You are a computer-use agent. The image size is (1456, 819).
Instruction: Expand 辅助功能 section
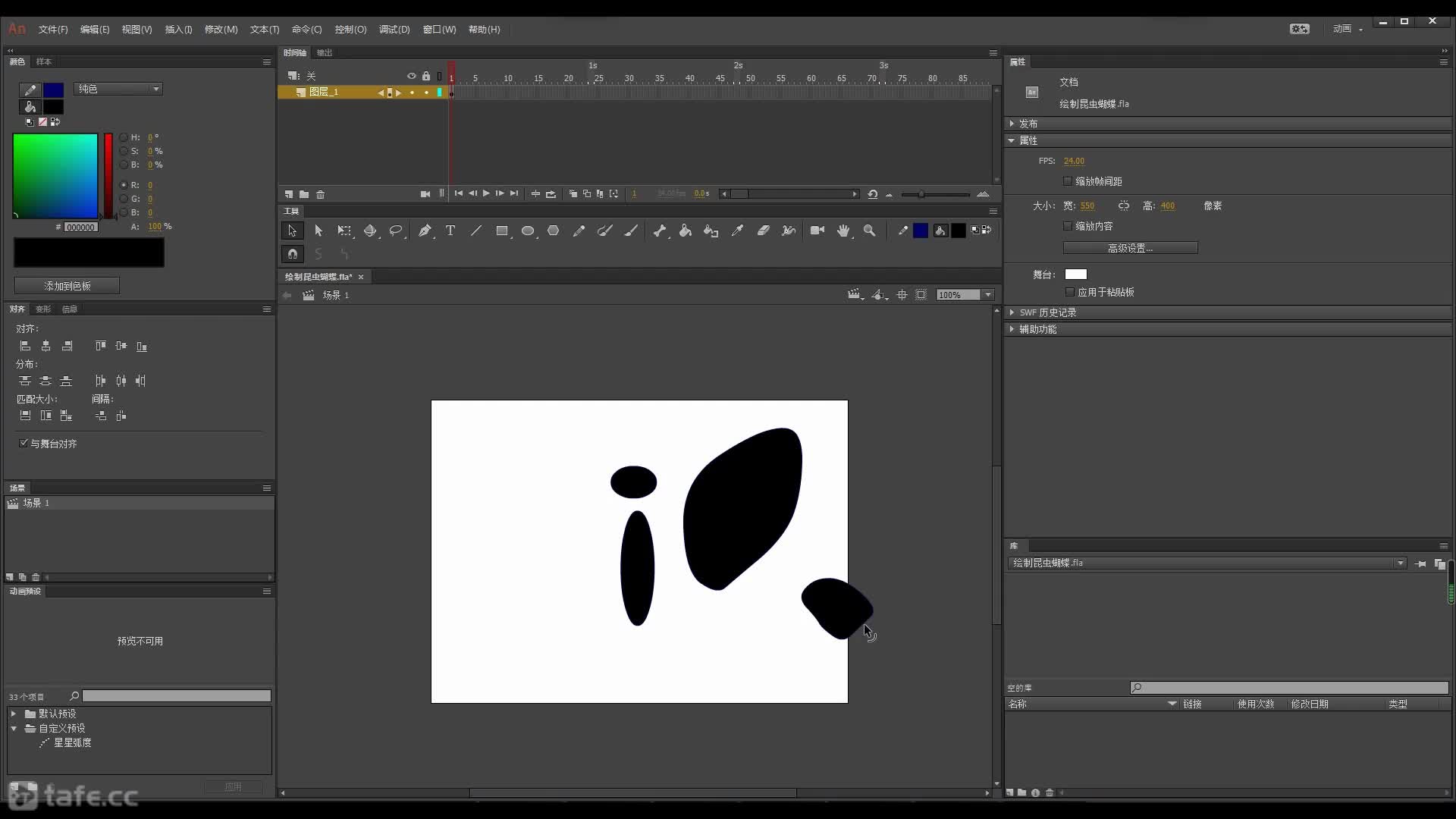click(x=1012, y=329)
